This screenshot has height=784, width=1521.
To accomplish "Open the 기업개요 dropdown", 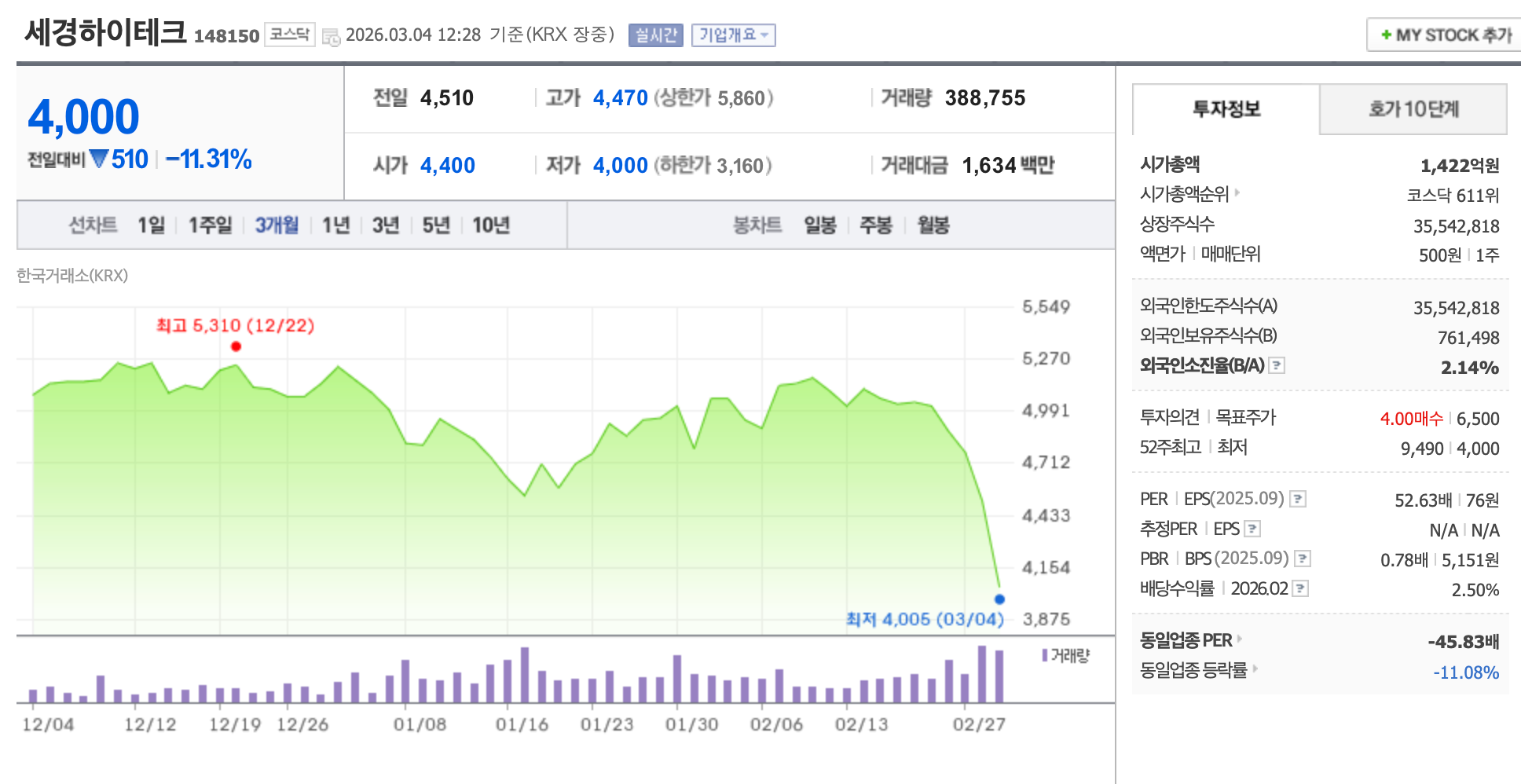I will coord(733,35).
